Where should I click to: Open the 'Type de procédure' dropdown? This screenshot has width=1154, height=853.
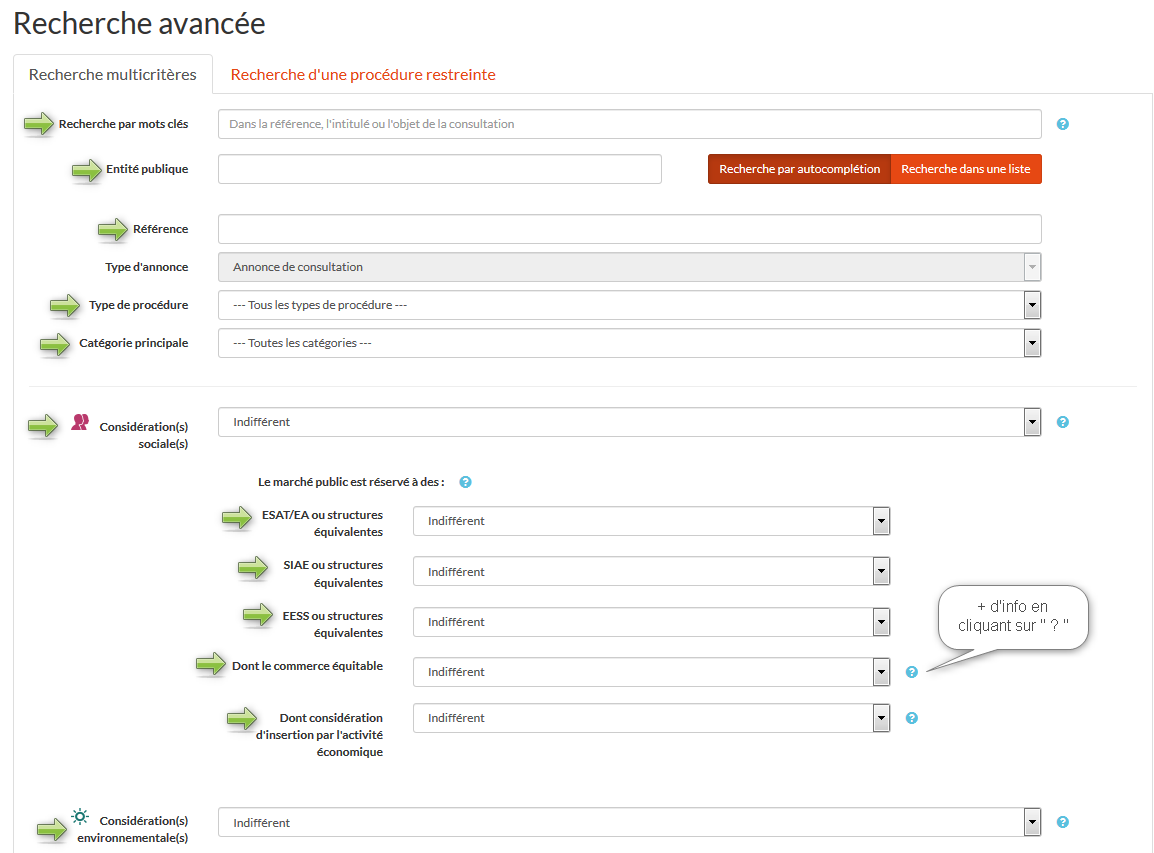[629, 305]
